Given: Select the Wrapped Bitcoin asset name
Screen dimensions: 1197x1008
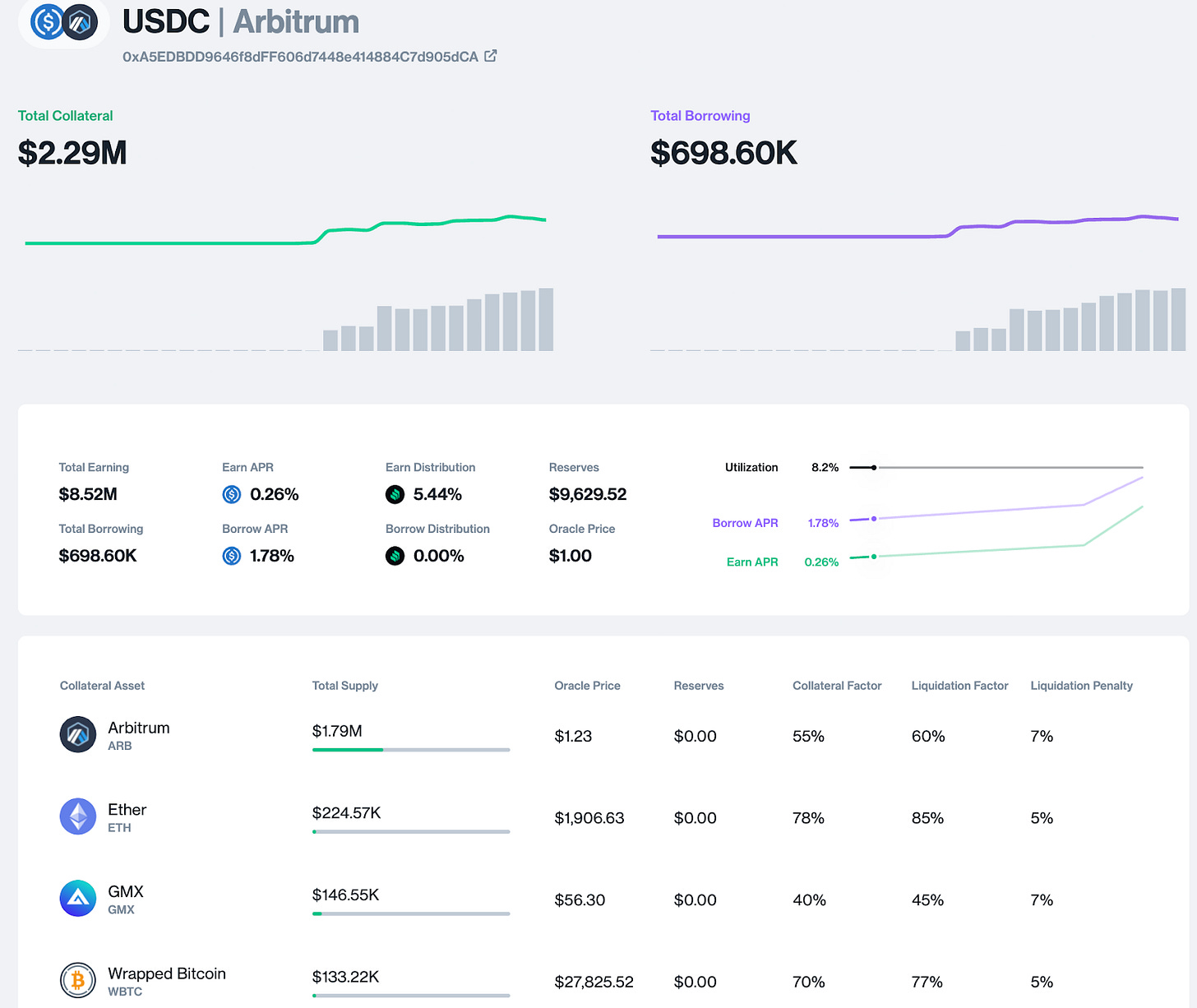Looking at the screenshot, I should [167, 973].
